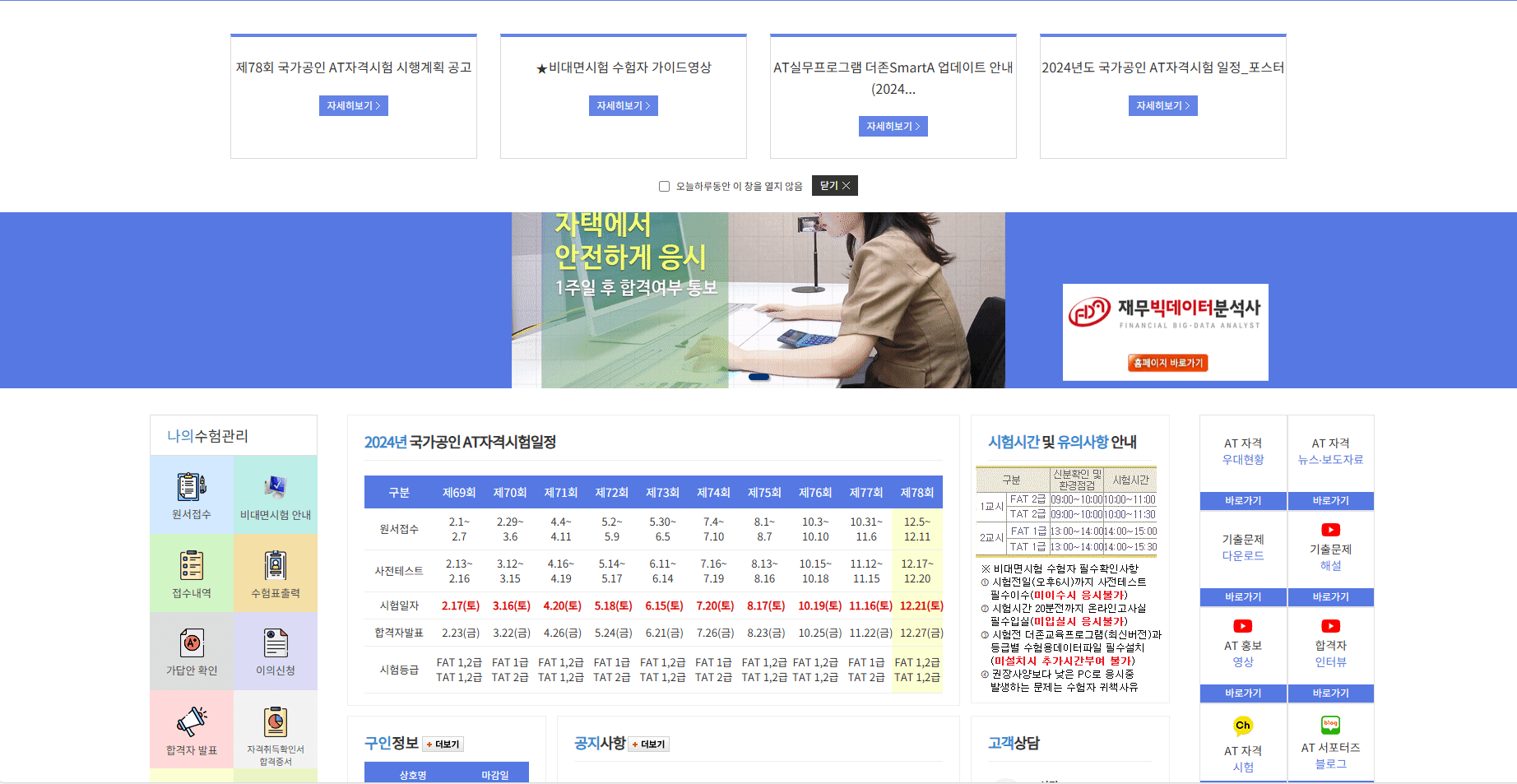Click KakaoTalk channel icon above AT 자격 시험
1517x784 pixels.
tap(1242, 726)
